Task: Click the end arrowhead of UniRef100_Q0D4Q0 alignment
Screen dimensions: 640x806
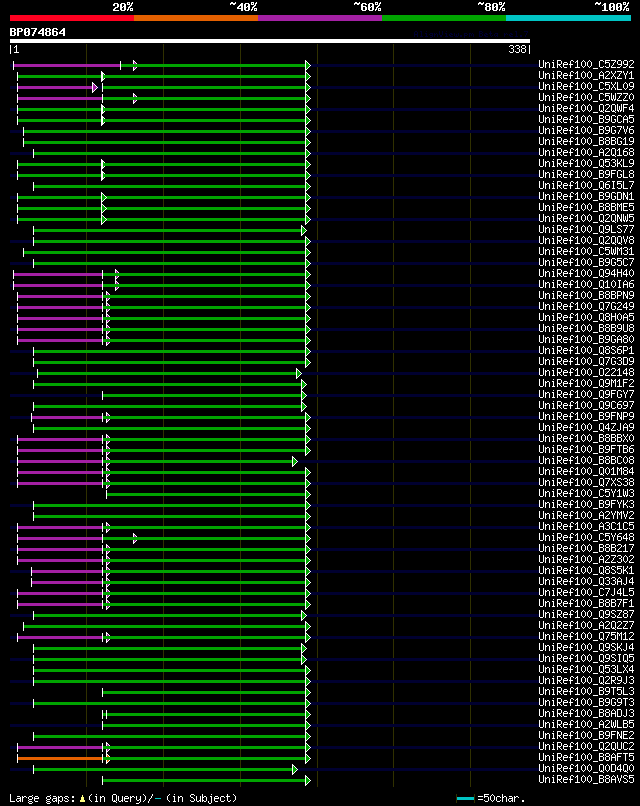Action: click(x=295, y=770)
